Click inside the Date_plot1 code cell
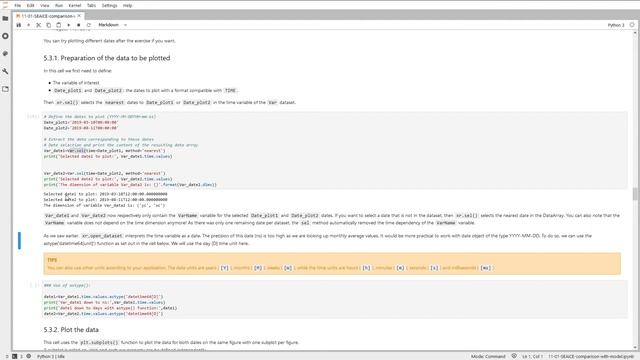The width and height of the screenshot is (640, 360). (x=335, y=151)
